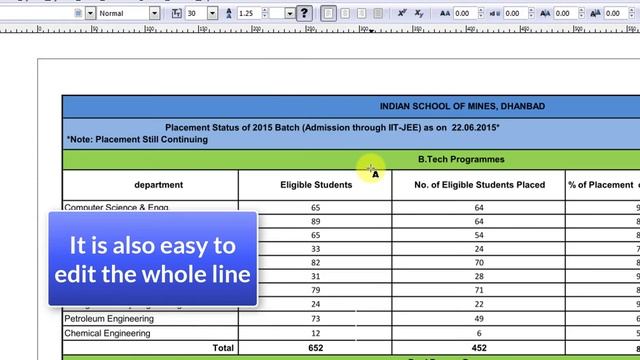The height and width of the screenshot is (360, 640).
Task: Click the line spacing icon
Action: pyautogui.click(x=229, y=13)
